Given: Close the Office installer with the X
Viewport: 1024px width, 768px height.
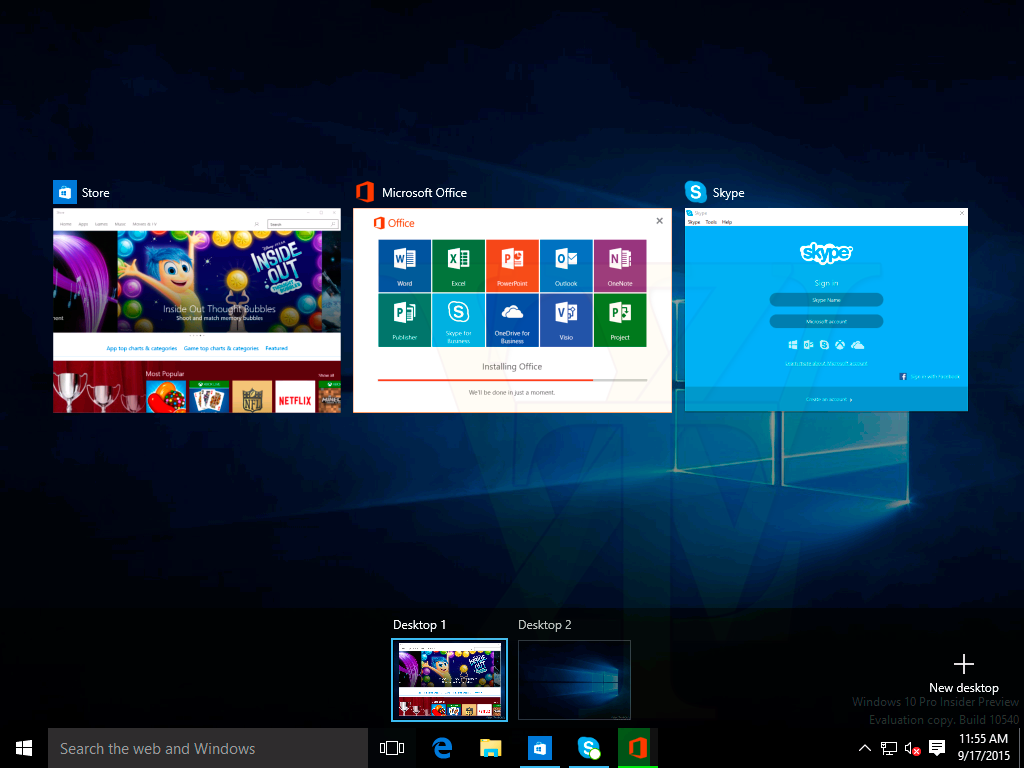Looking at the screenshot, I should [x=660, y=221].
